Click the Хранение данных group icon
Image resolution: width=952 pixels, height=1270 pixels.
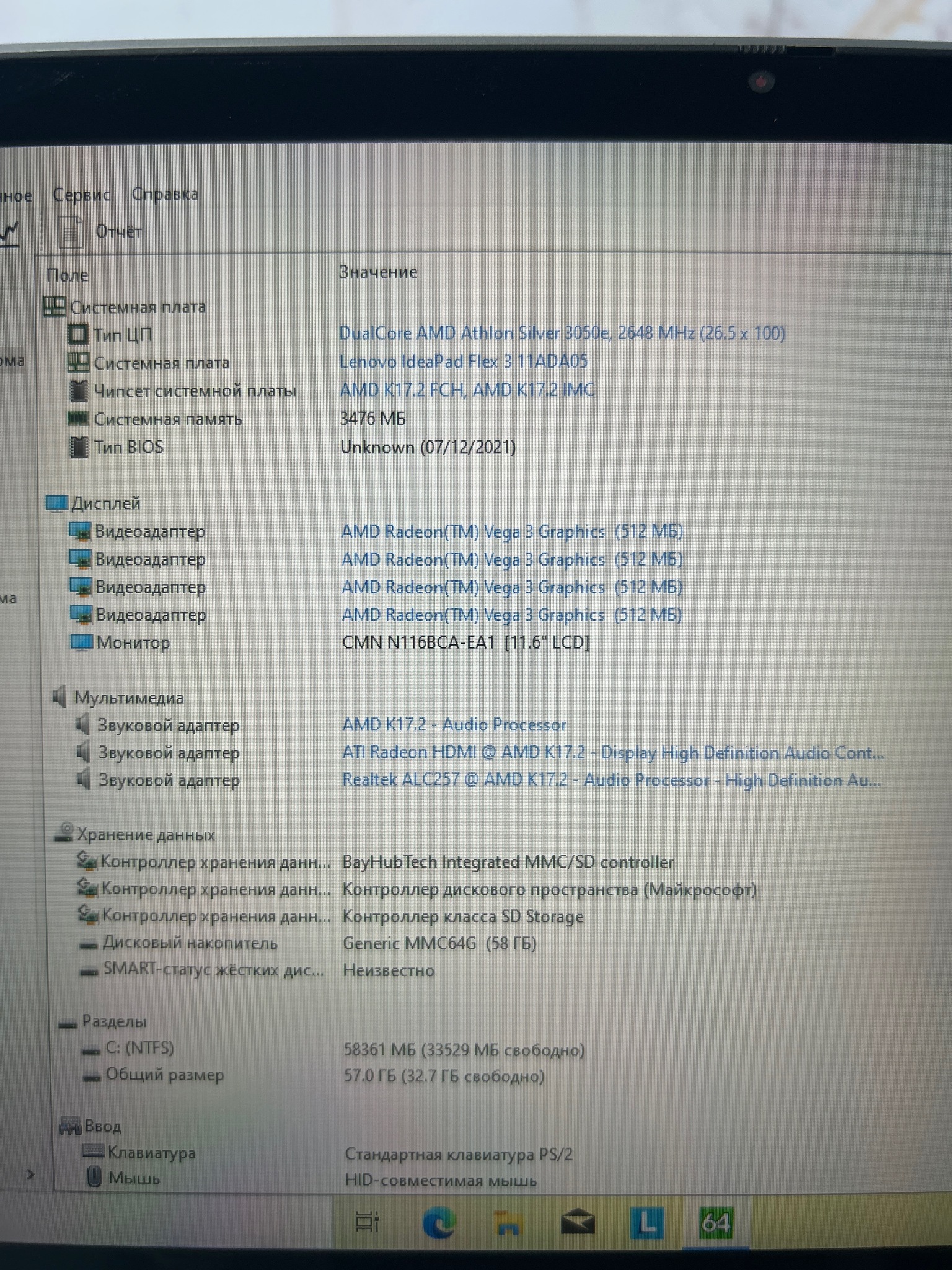(x=64, y=833)
